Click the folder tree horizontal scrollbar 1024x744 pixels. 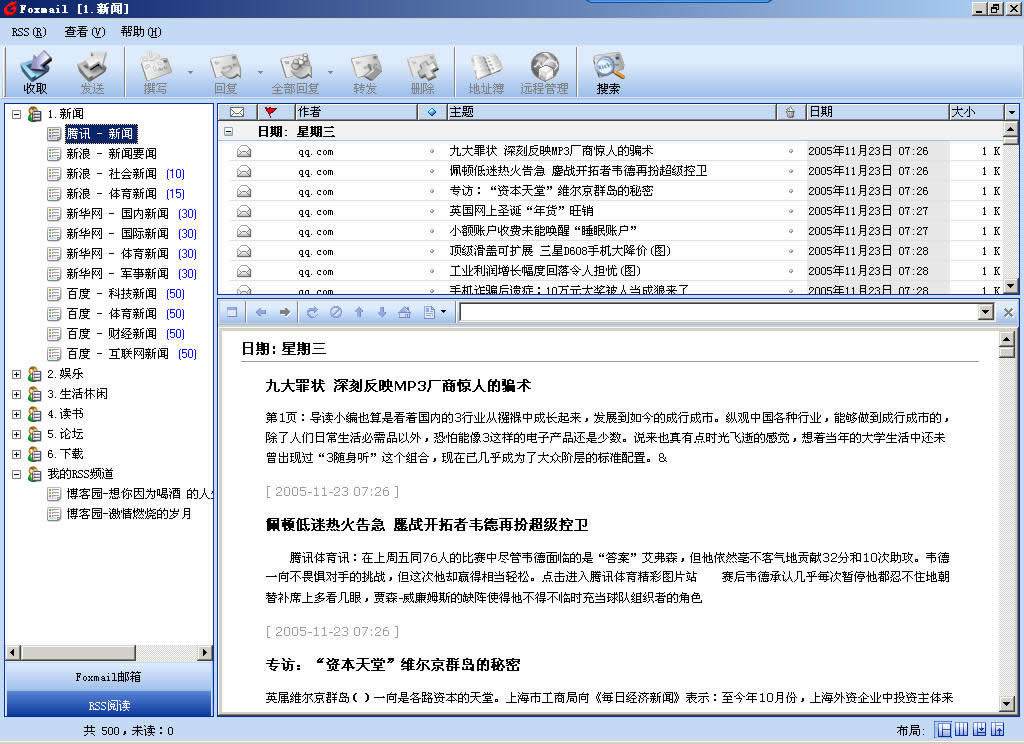(108, 652)
